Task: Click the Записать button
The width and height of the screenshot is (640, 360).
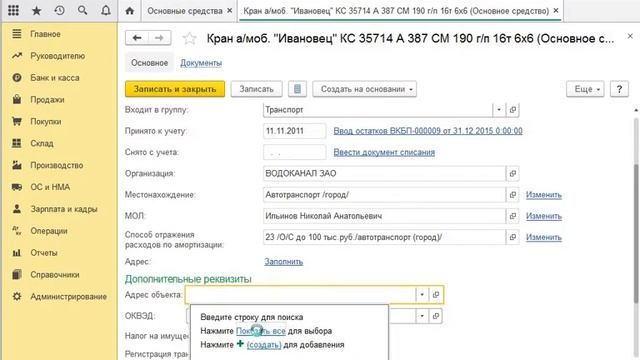Action: click(x=256, y=89)
